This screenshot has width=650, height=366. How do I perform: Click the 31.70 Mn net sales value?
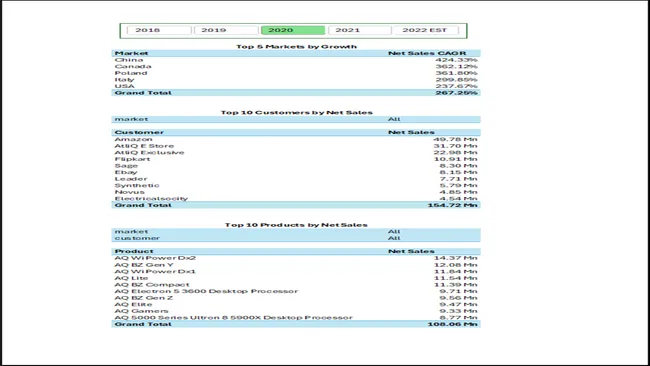(455, 146)
